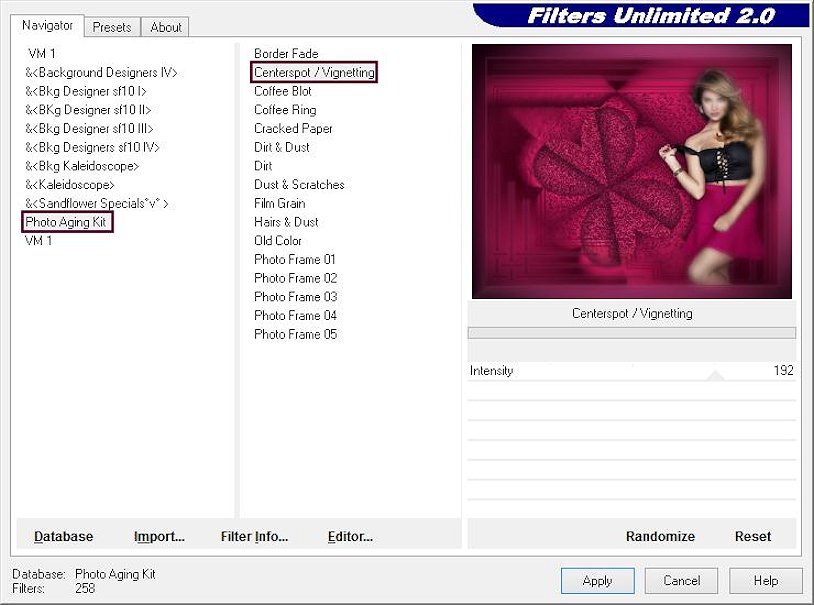Select &<Bkg Kaleidoscope> category
This screenshot has height=605, width=814.
[82, 166]
